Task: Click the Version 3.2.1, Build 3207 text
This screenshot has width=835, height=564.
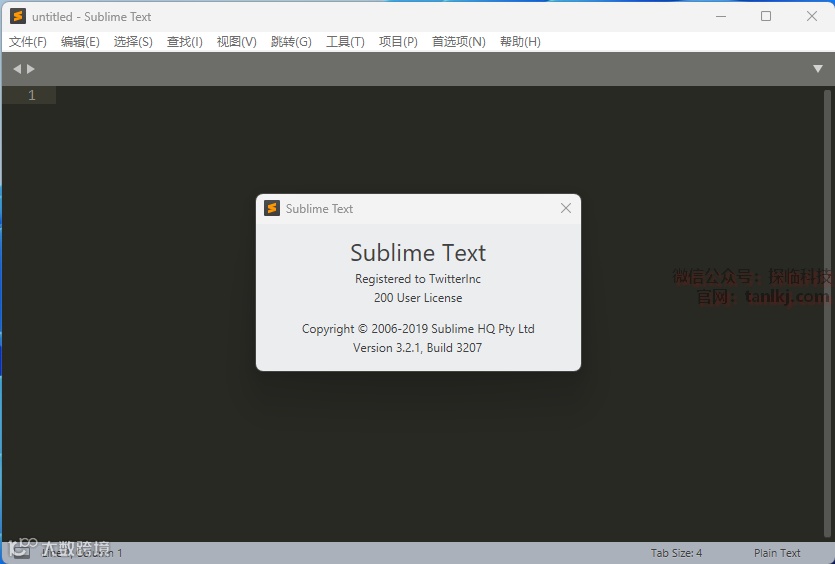Action: tap(418, 348)
